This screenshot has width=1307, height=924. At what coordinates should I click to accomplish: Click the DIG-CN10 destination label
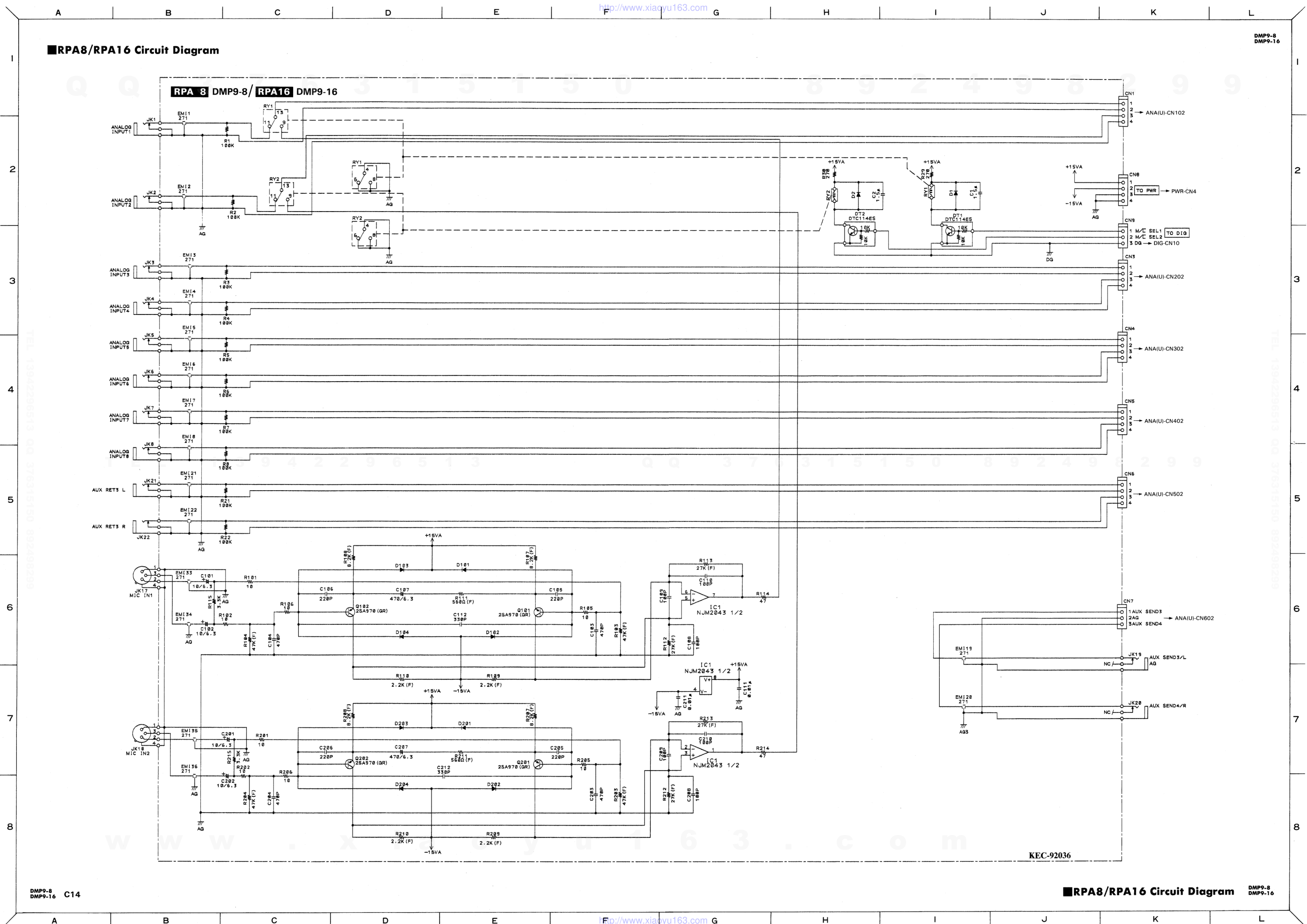(1166, 243)
